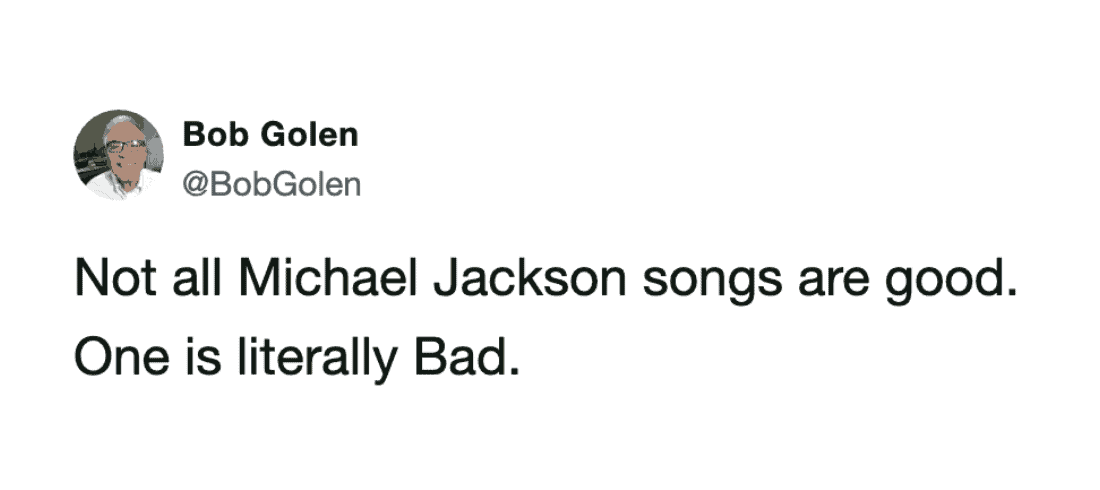The height and width of the screenshot is (490, 1100).
Task: Click Bob Golen's profile avatar photo
Action: click(x=118, y=154)
